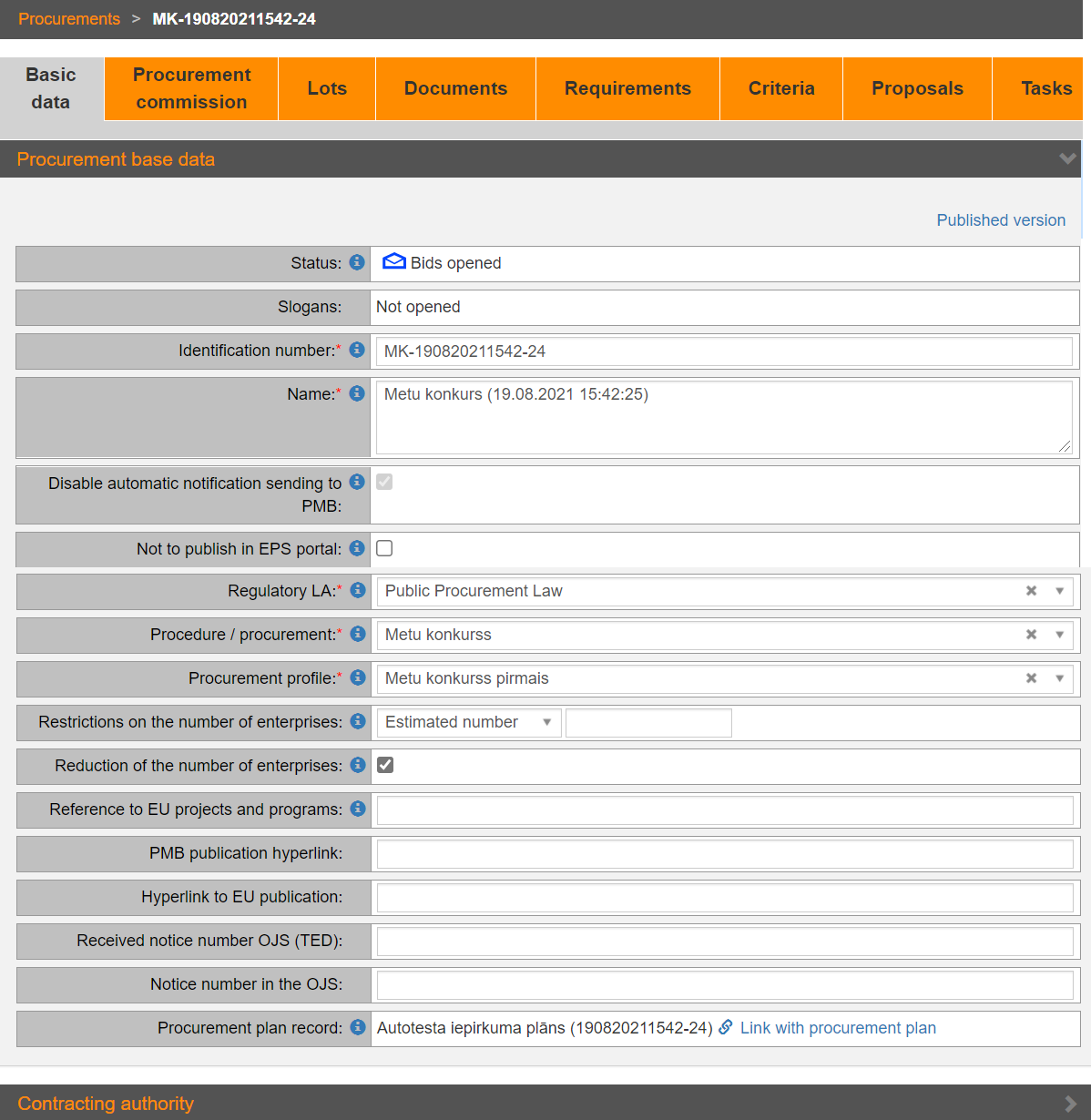Screen dimensions: 1091x1120
Task: Click the info icon for Name field
Action: tap(357, 393)
